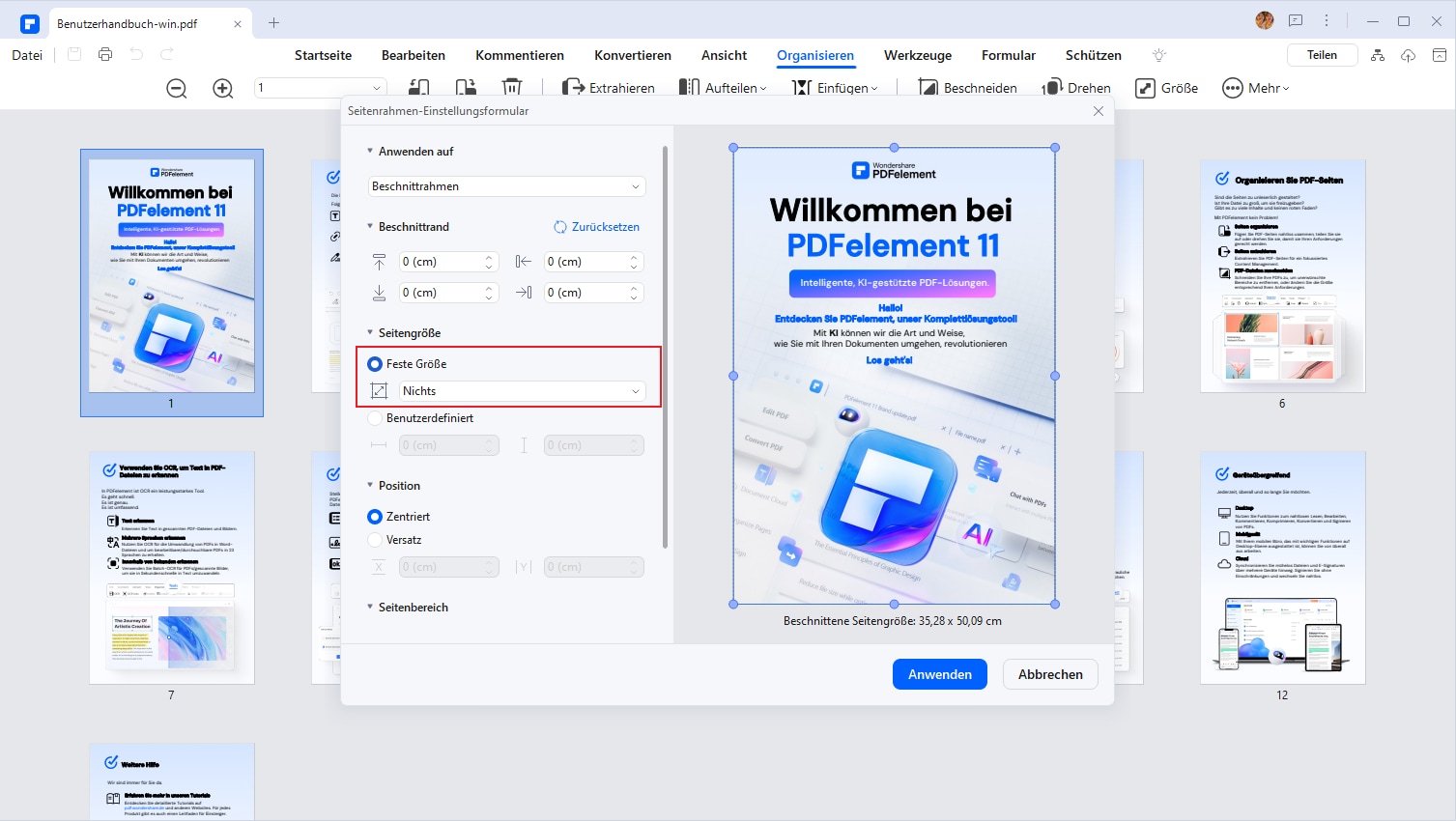
Task: Click the delete pages trash icon
Action: coord(512,87)
